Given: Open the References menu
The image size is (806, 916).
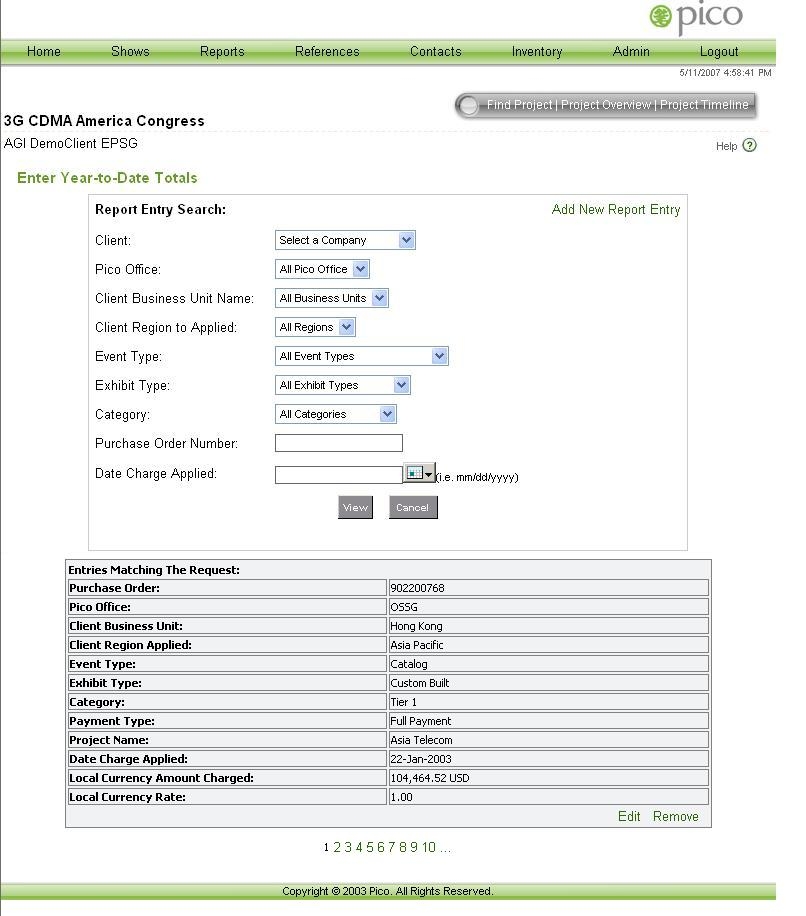Looking at the screenshot, I should (x=327, y=51).
